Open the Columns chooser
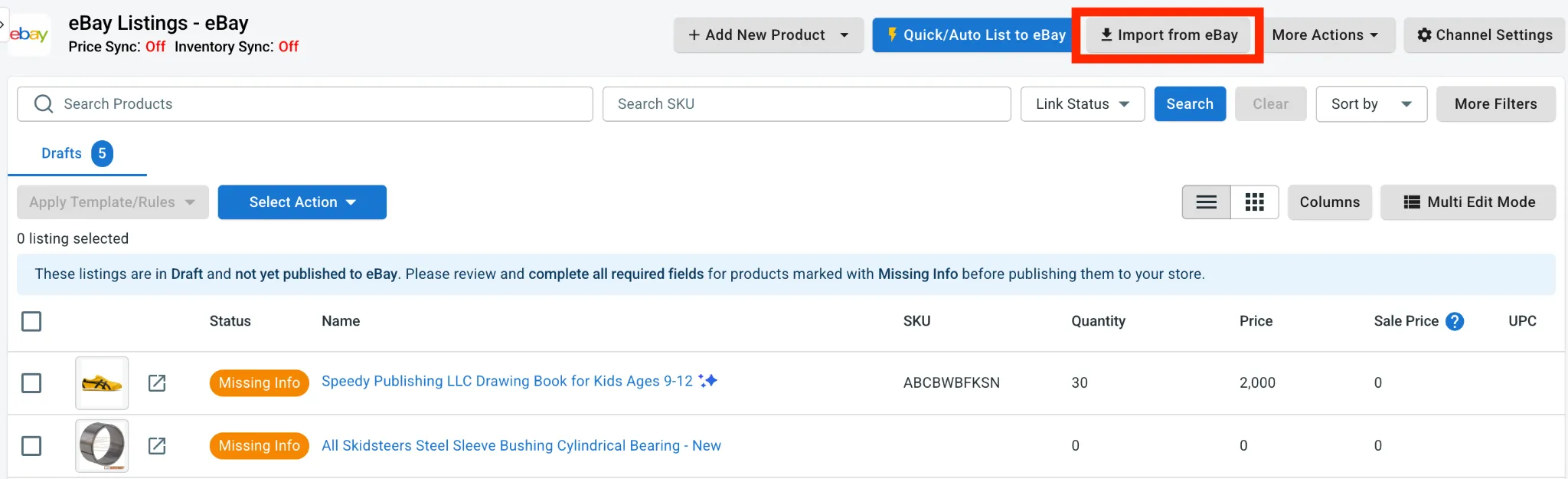 coord(1330,202)
